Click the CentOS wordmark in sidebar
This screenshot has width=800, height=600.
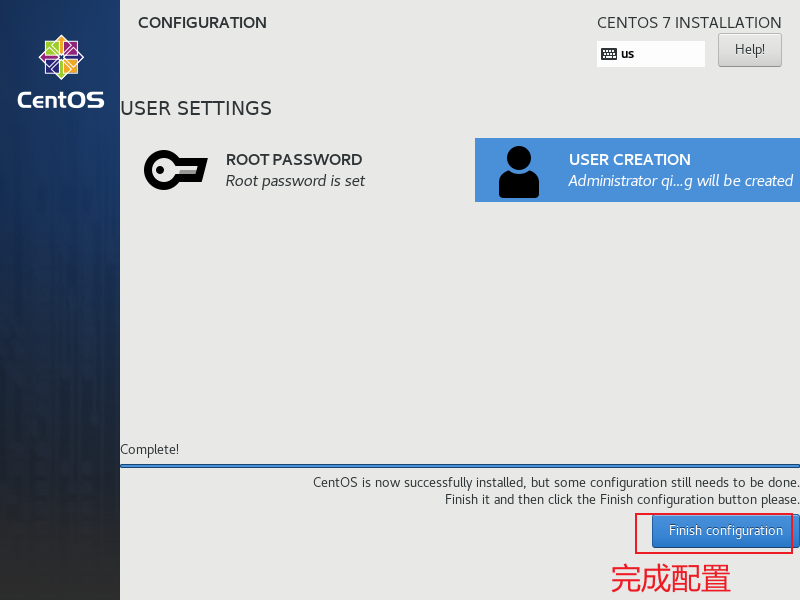(x=61, y=100)
